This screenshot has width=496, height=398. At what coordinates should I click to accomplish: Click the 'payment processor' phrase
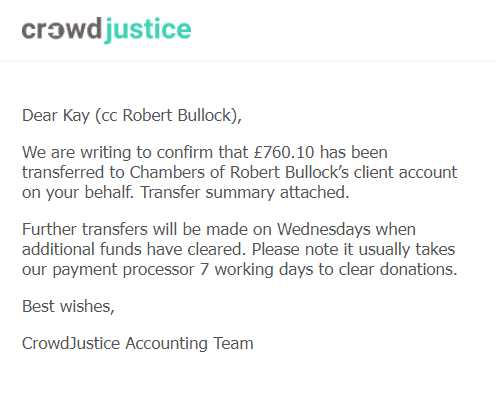point(123,270)
